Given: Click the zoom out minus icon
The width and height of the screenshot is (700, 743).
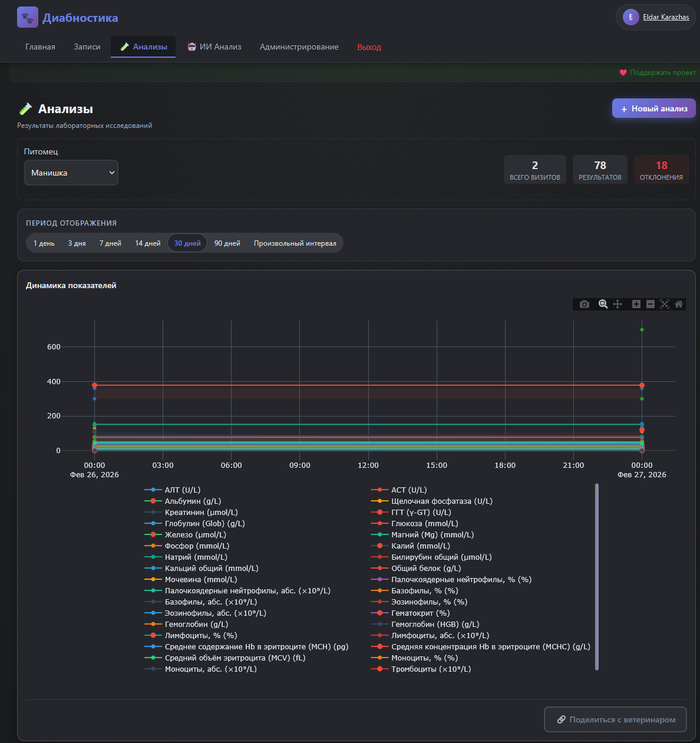Looking at the screenshot, I should pos(650,304).
